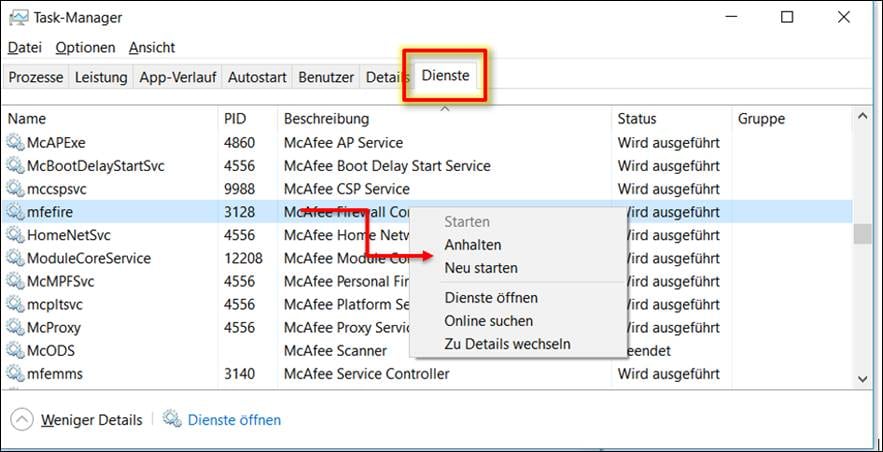Close the Task-Manager window
Viewport: 883px width, 452px height.
(x=844, y=17)
